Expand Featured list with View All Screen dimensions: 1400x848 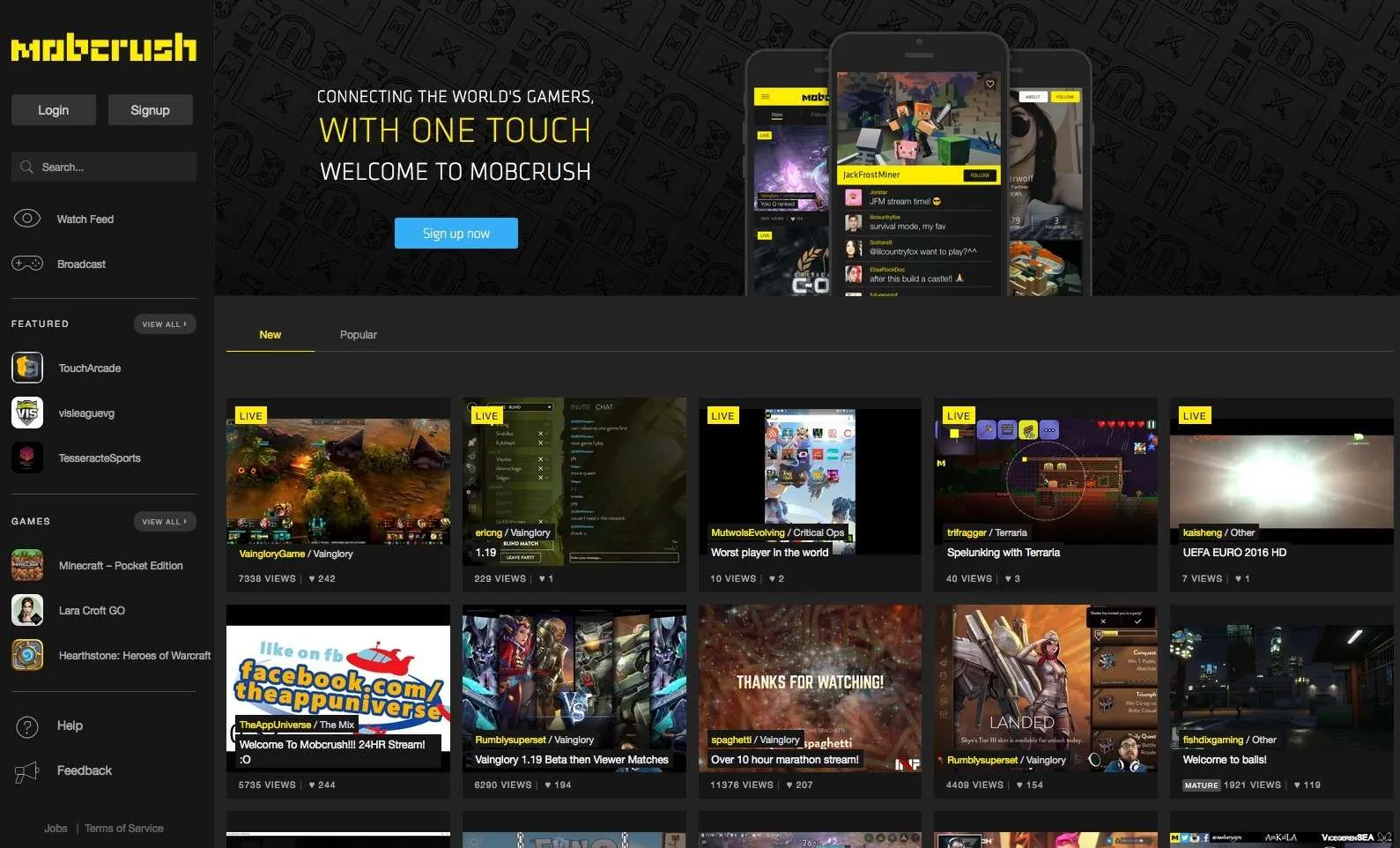[165, 324]
